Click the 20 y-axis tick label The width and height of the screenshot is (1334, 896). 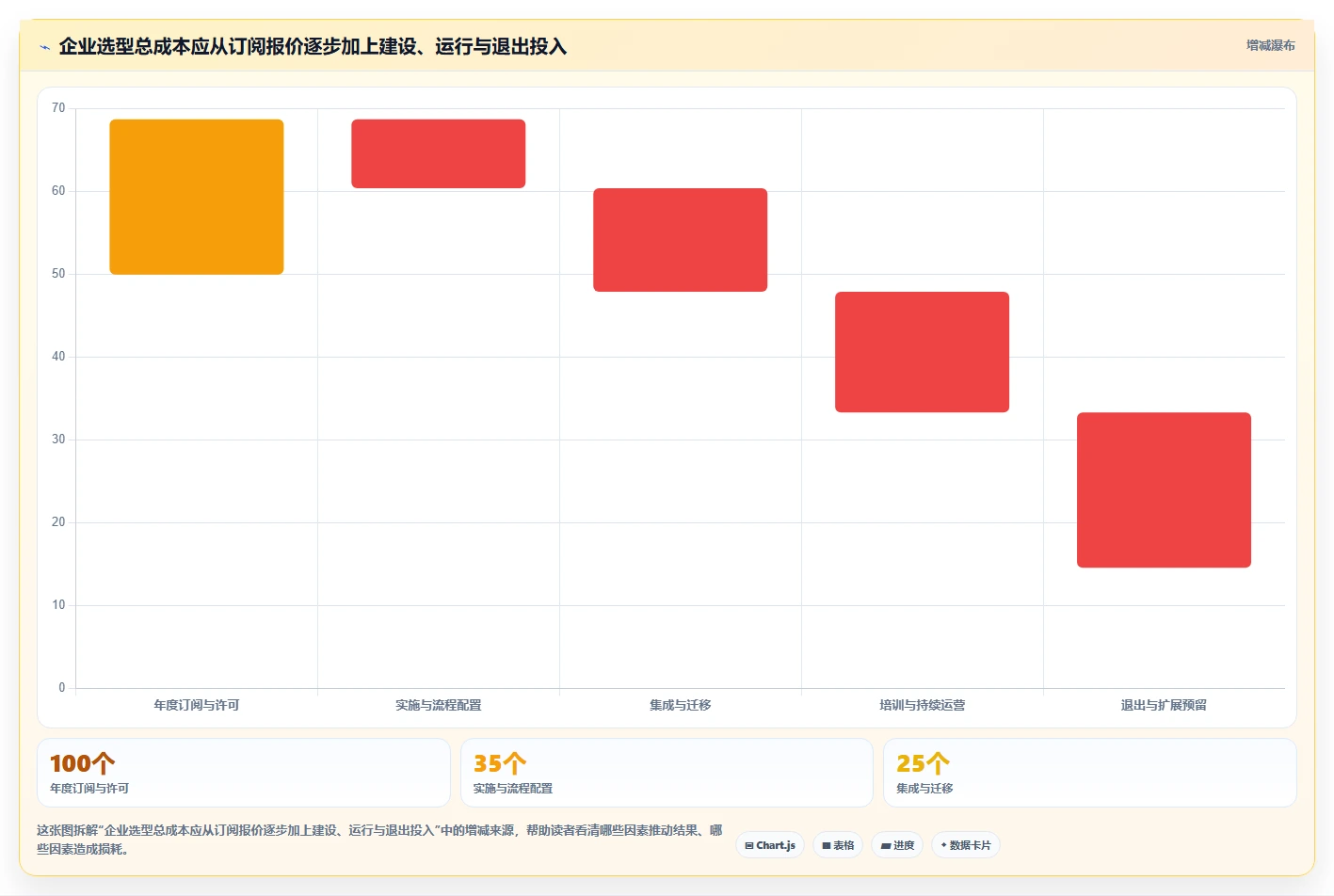[x=58, y=522]
